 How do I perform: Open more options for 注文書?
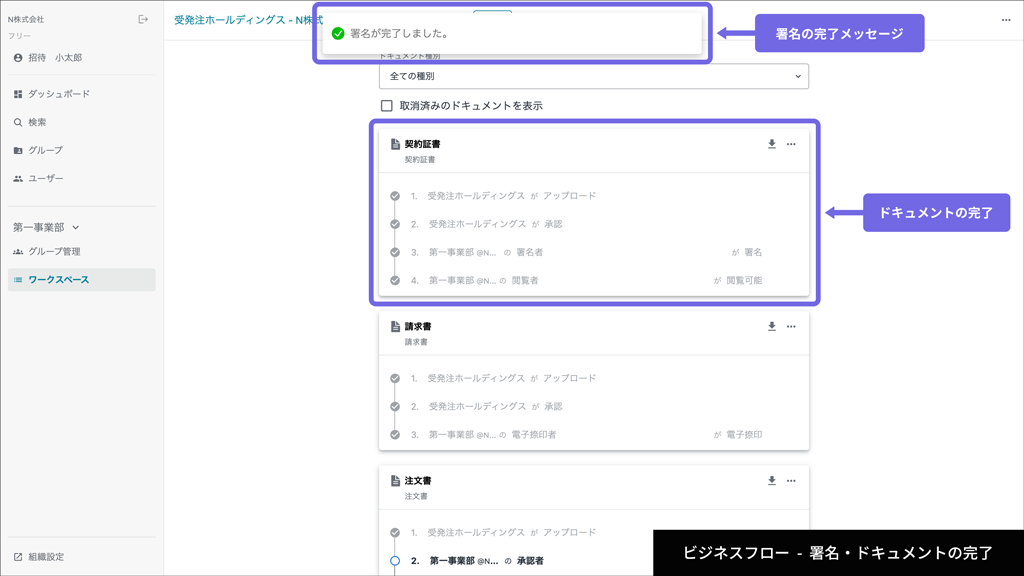point(791,480)
